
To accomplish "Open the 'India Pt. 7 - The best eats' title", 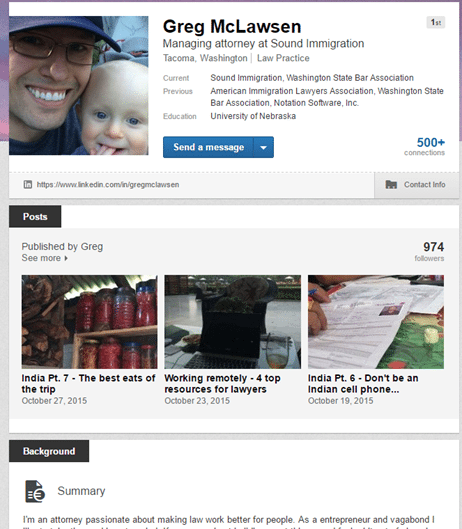I will [88, 383].
